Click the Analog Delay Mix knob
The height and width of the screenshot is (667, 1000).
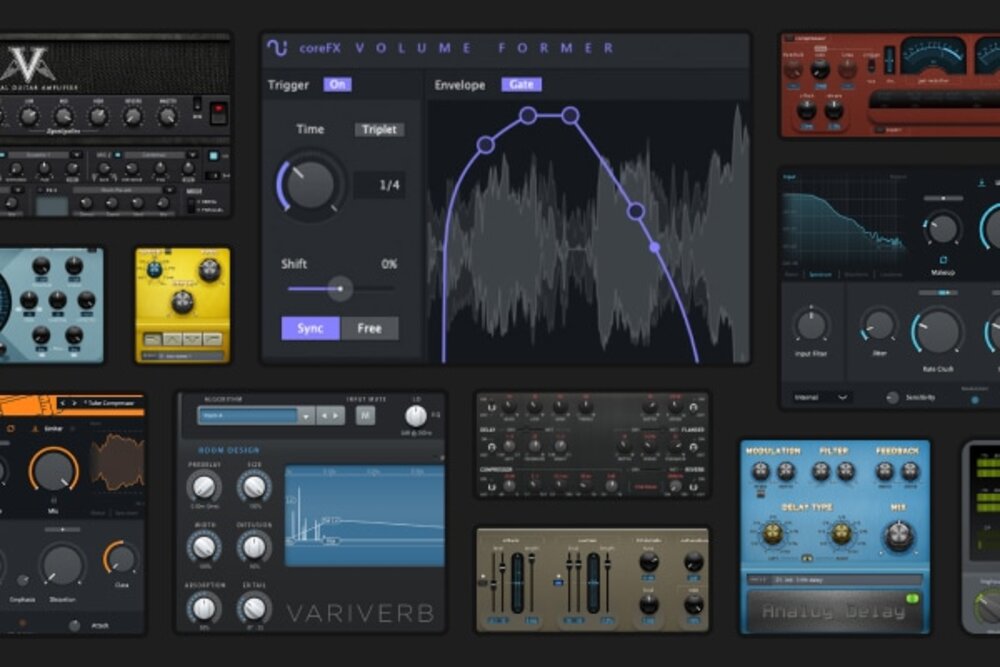pos(898,538)
